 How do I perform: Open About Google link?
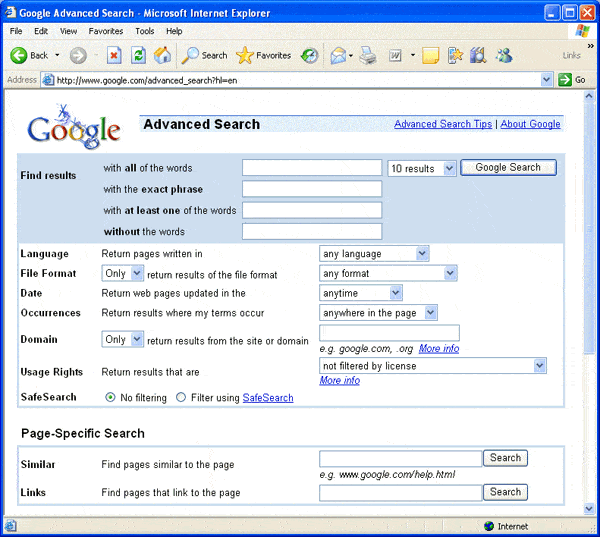[x=530, y=124]
